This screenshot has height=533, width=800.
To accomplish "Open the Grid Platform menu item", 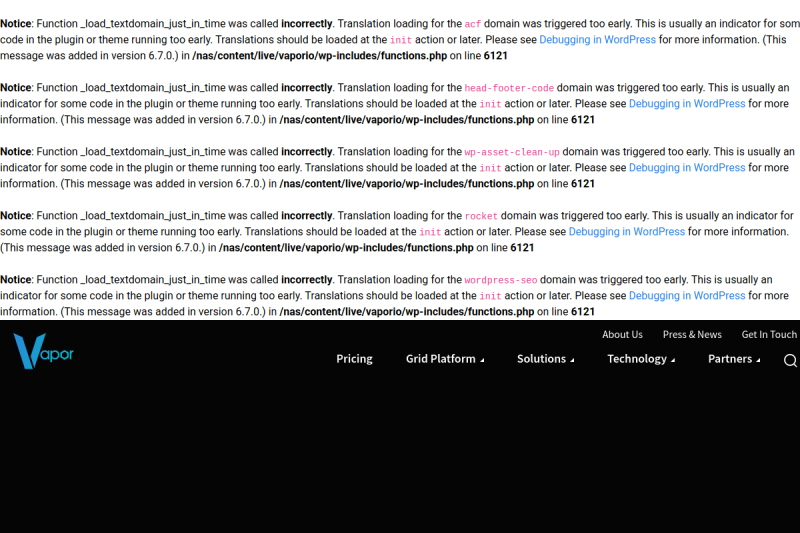I will pyautogui.click(x=441, y=359).
